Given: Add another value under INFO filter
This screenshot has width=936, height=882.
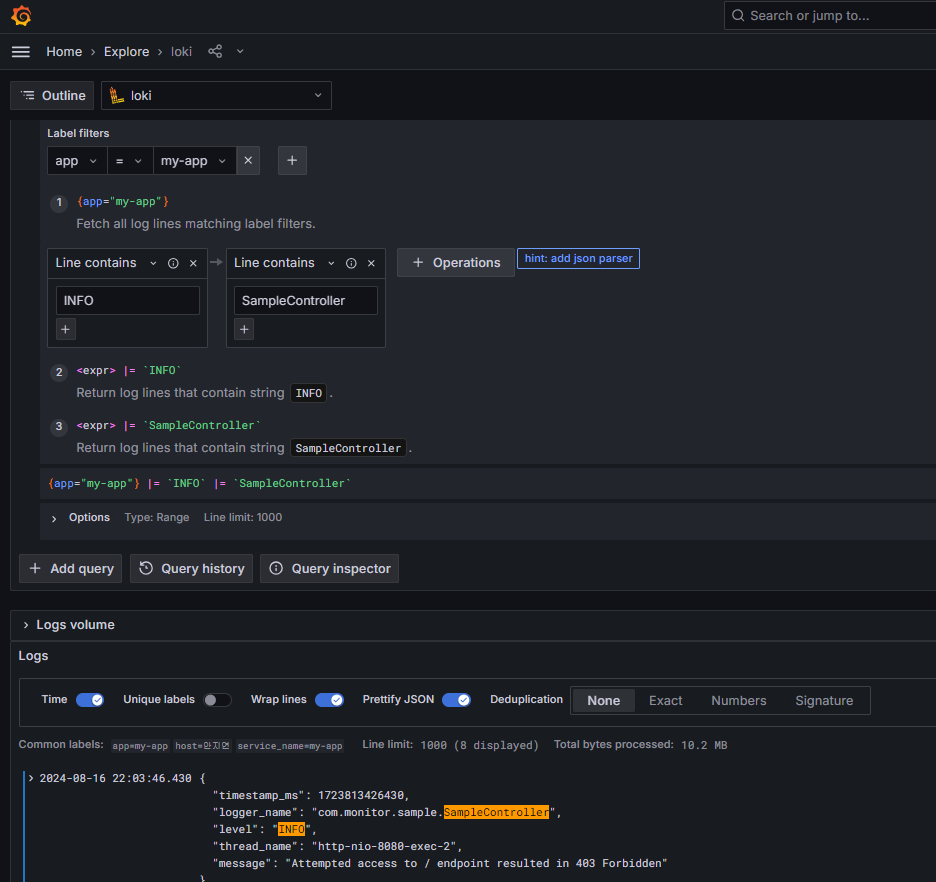Looking at the screenshot, I should click(66, 329).
